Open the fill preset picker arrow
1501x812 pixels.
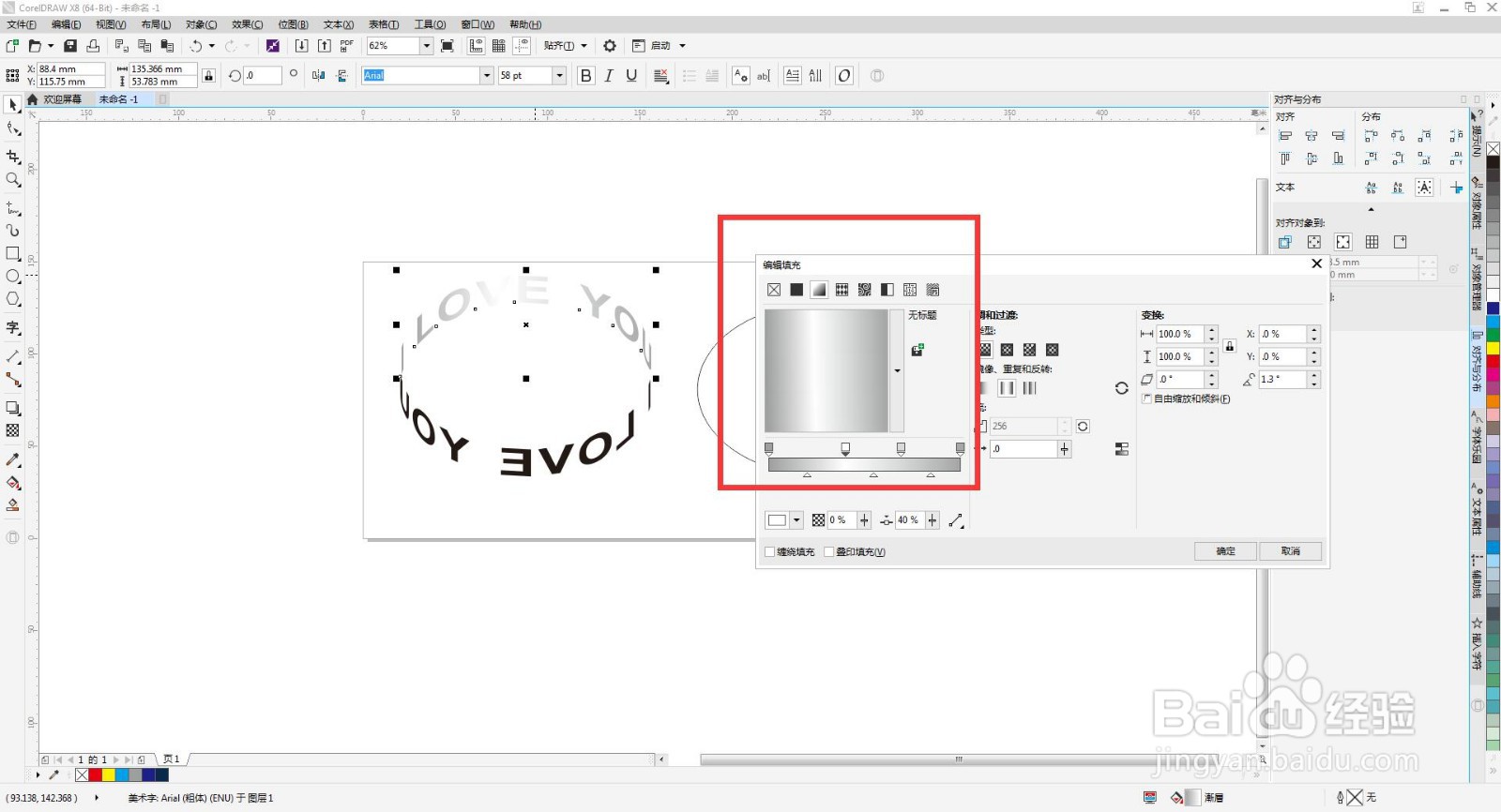click(x=897, y=371)
